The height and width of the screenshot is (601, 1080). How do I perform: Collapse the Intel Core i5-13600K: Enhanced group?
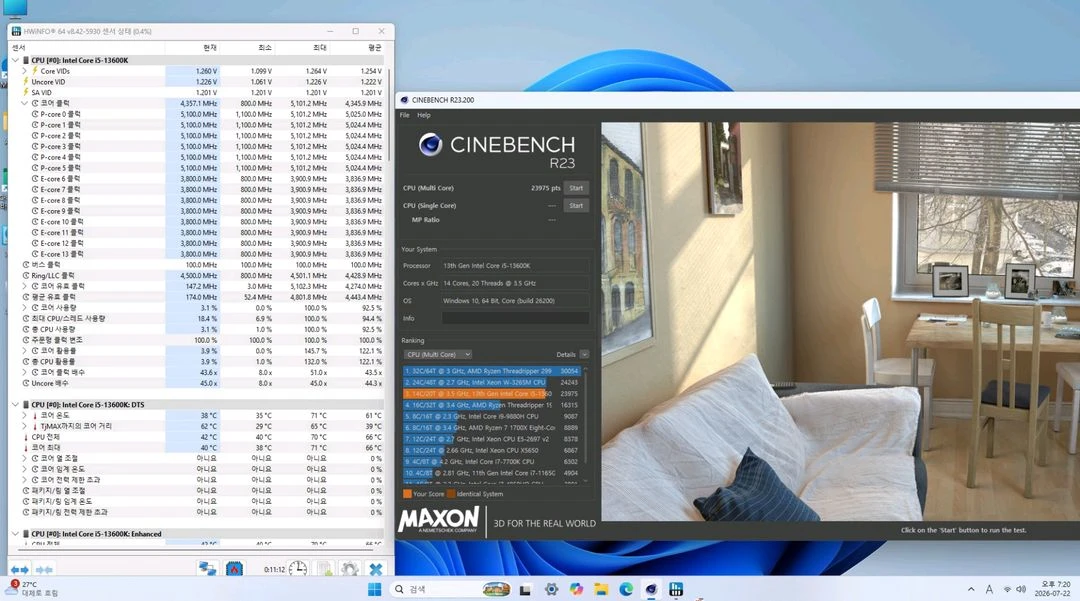(x=15, y=534)
